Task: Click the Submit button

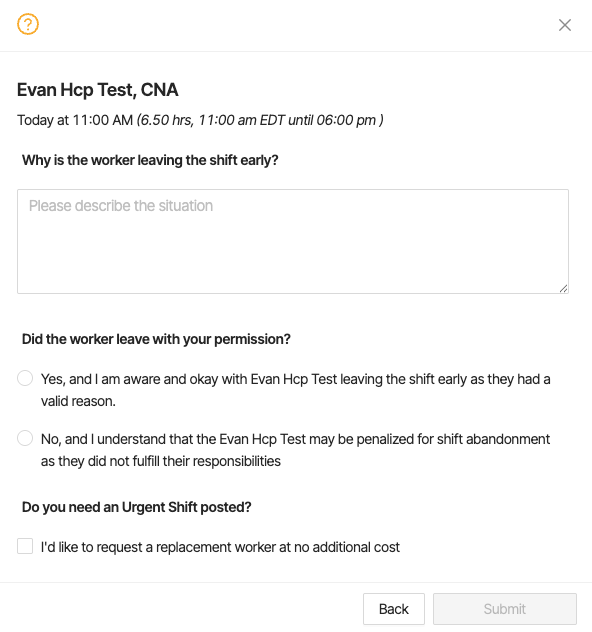Action: point(505,609)
